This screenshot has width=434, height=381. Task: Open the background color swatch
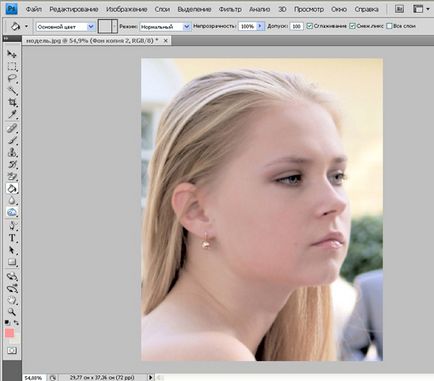click(17, 339)
